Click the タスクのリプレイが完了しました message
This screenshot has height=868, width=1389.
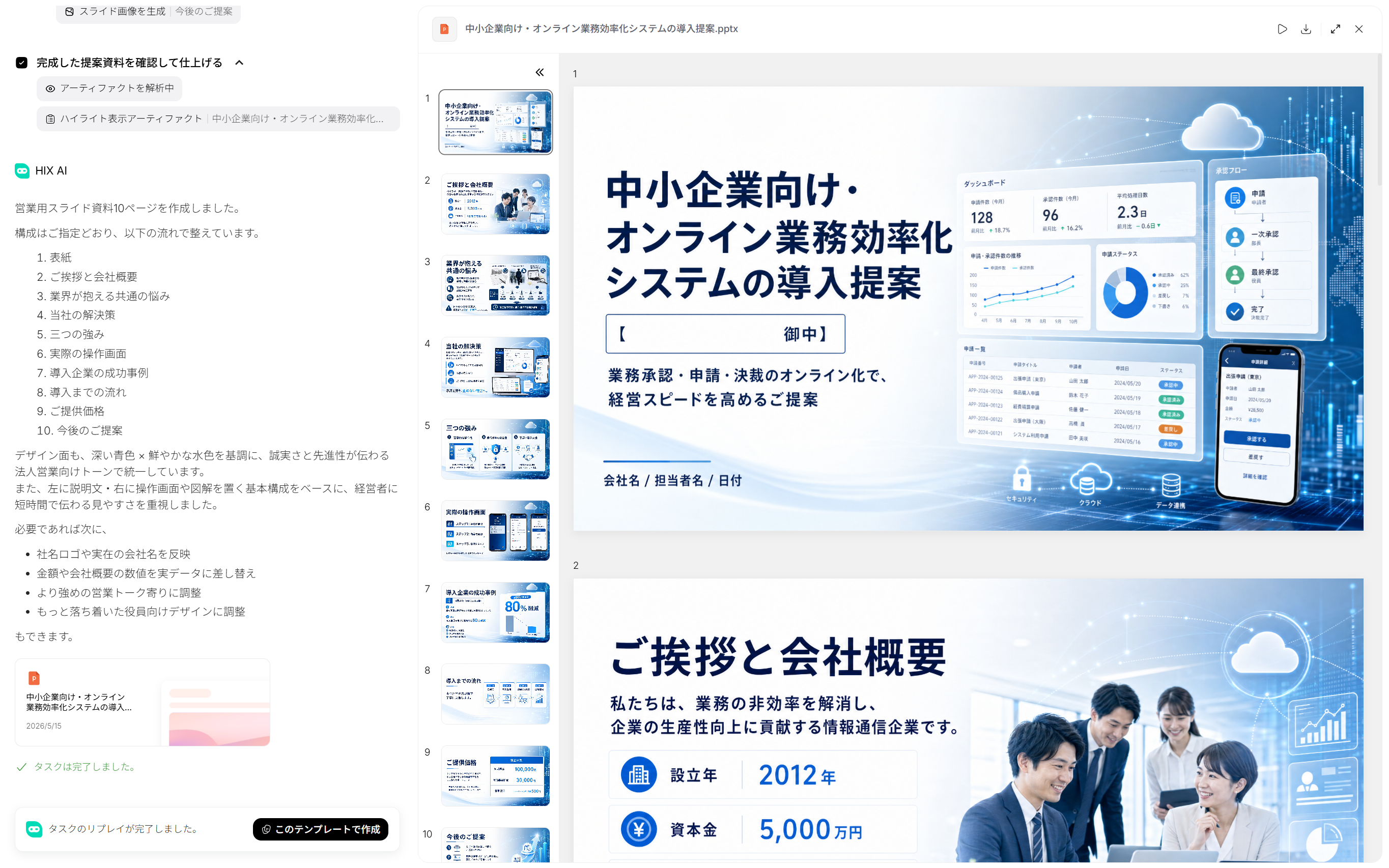click(x=123, y=829)
